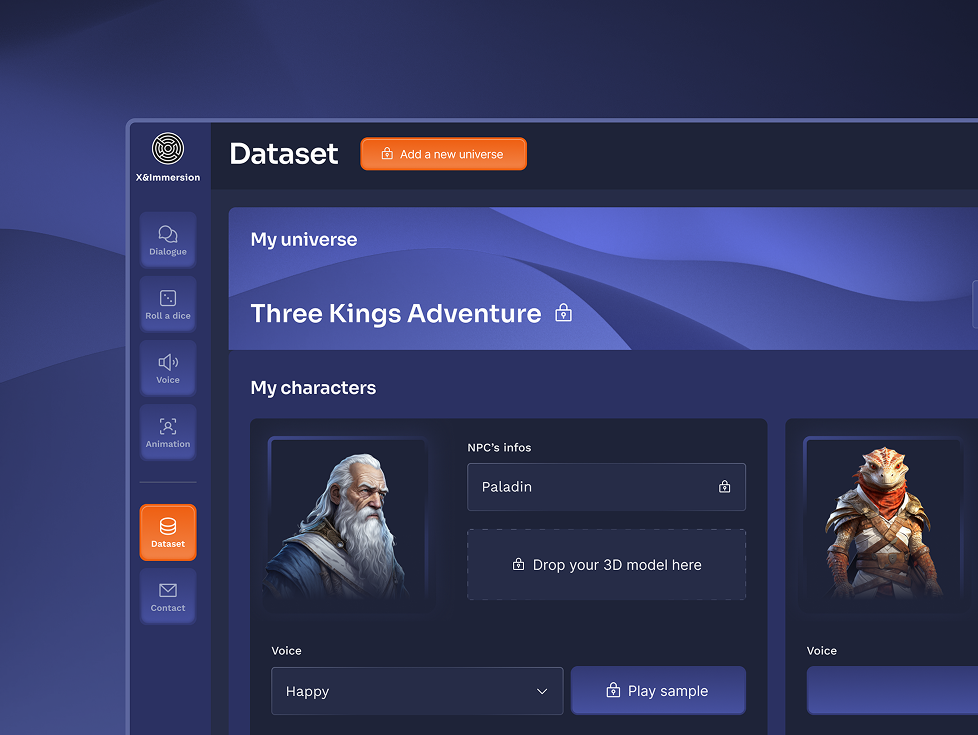978x735 pixels.
Task: Select the lizard warrior character portrait
Action: [x=884, y=519]
